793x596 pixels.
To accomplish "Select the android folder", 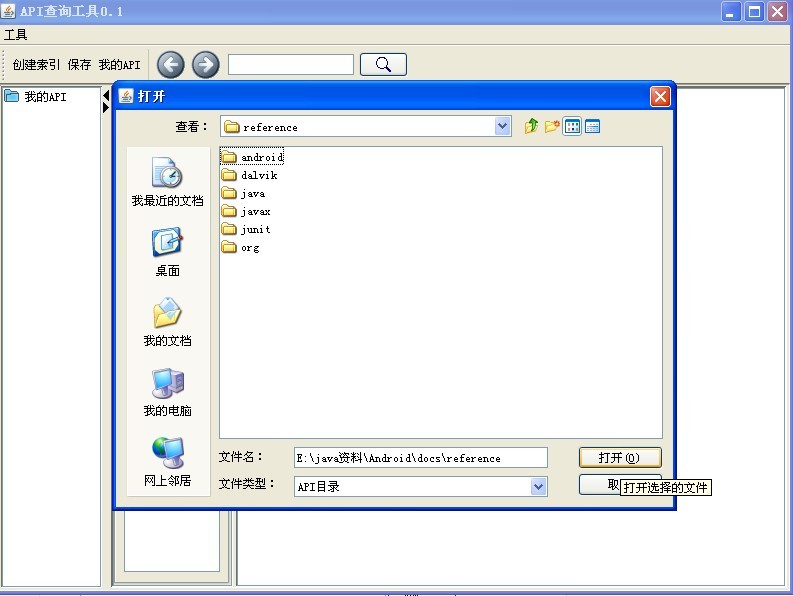I will tap(252, 157).
